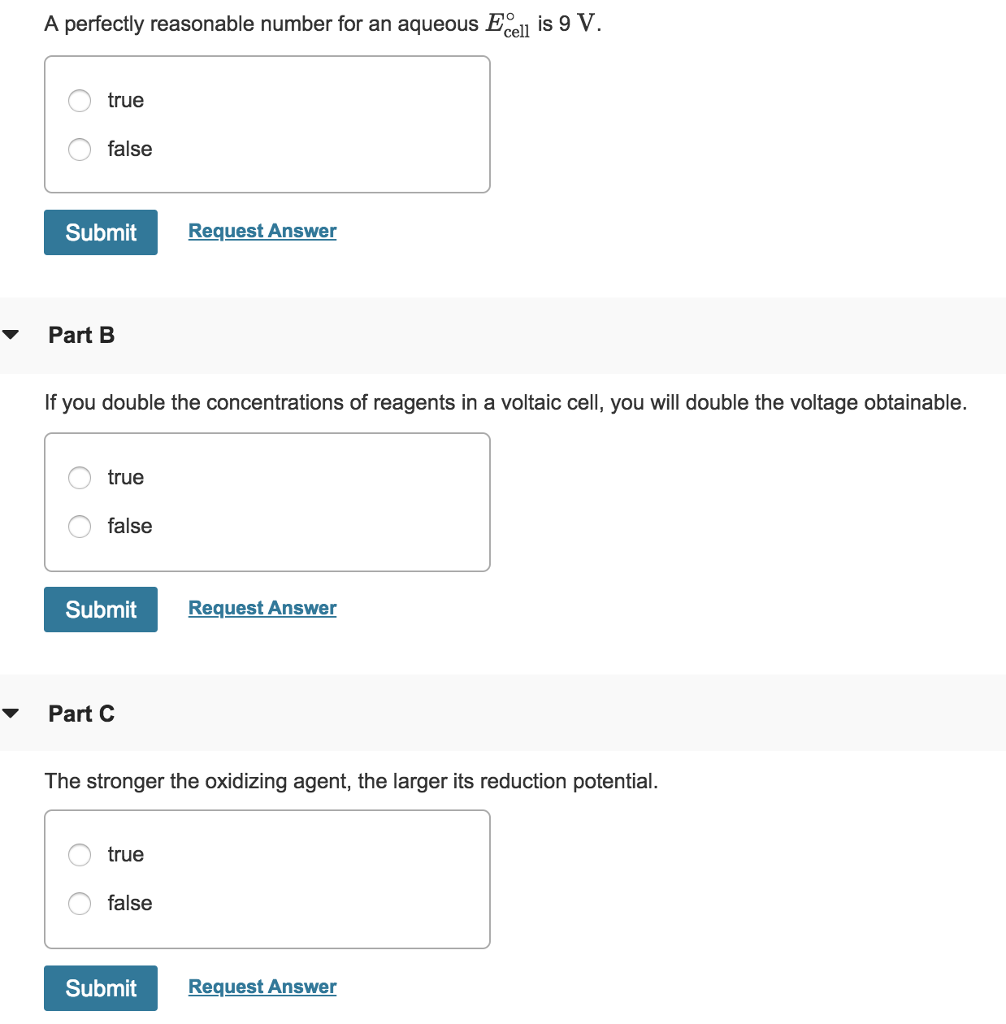Submit the Part C answer
This screenshot has height=1024, width=1006.
point(100,988)
